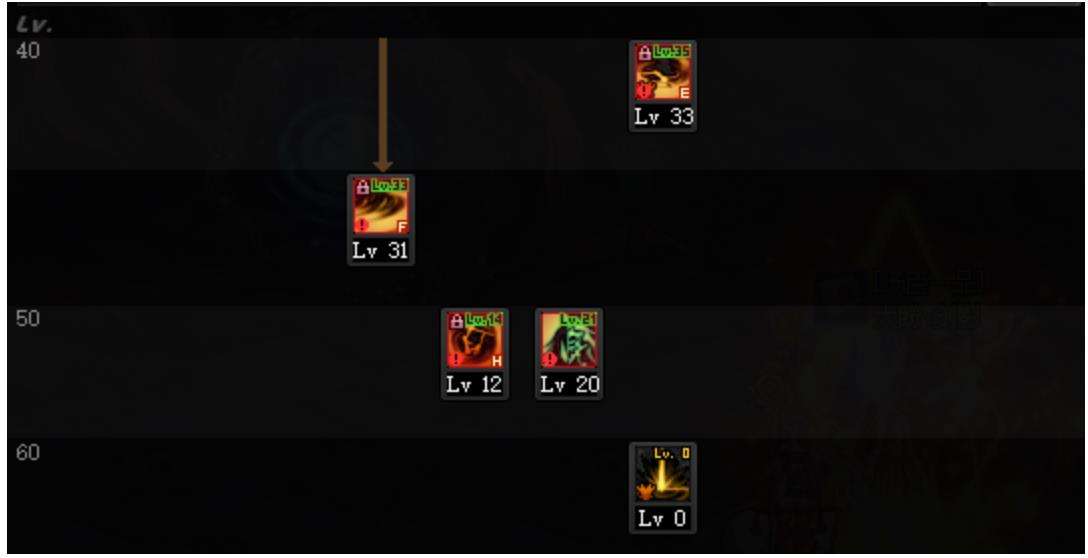Click the small flame marker on Lv 0 skill
The image size is (1088, 558).
pyautogui.click(x=645, y=493)
